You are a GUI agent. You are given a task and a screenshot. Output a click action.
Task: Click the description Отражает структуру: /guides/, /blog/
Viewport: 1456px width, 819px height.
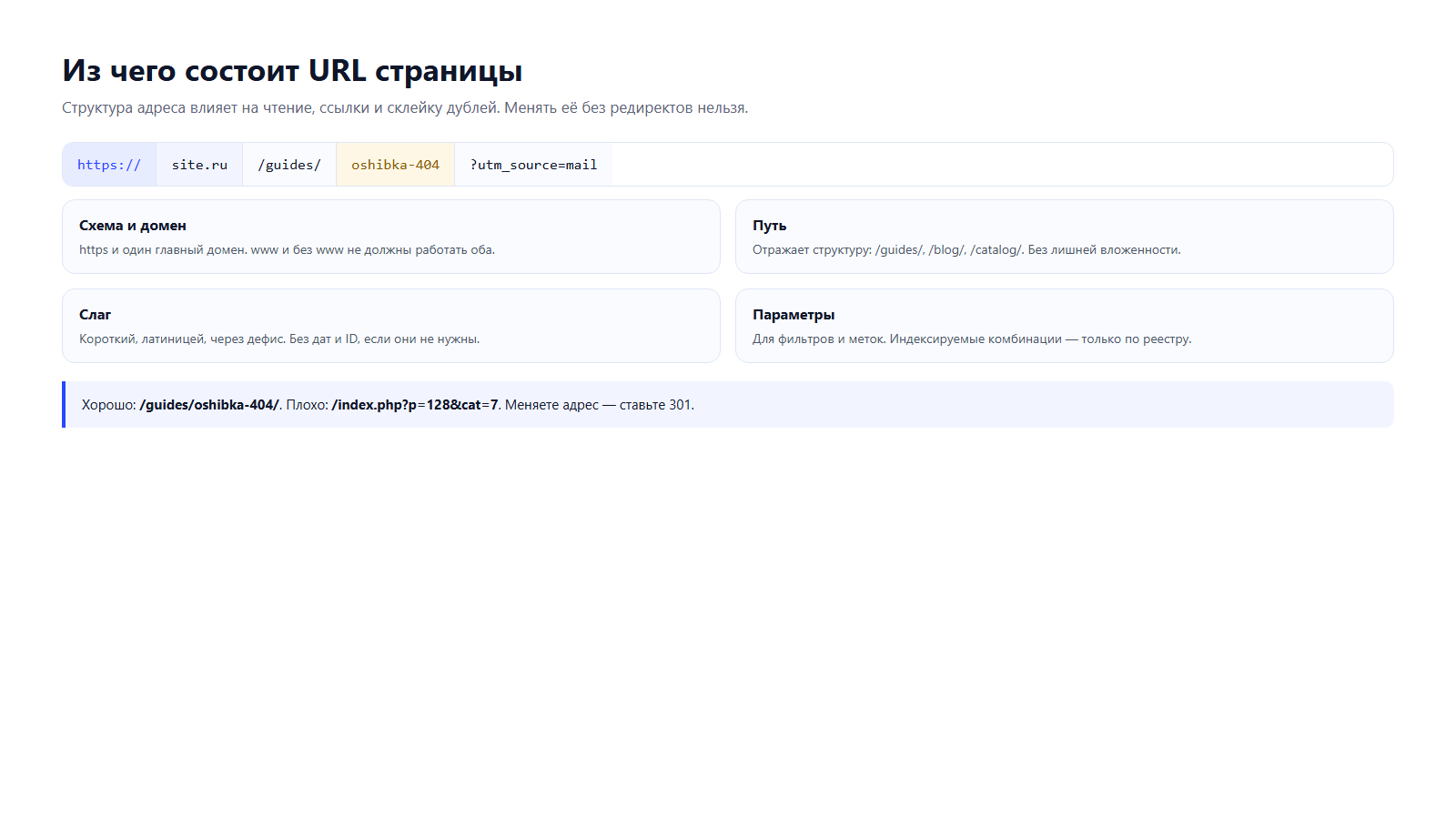pyautogui.click(x=966, y=249)
